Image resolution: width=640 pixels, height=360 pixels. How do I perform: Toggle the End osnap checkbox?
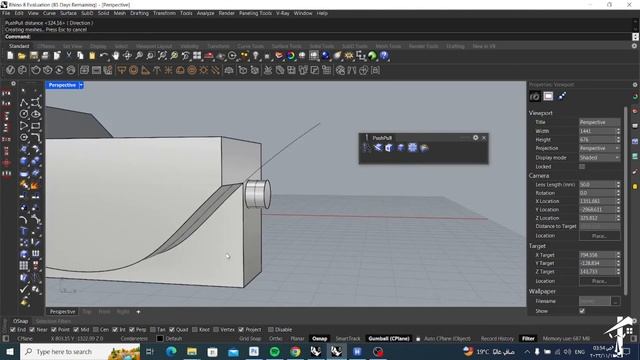pyautogui.click(x=13, y=330)
